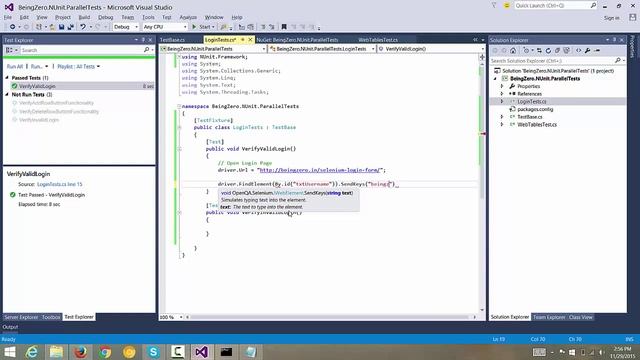Click the View Code icon in Solution Explorer
This screenshot has height=360, width=640.
578,51
